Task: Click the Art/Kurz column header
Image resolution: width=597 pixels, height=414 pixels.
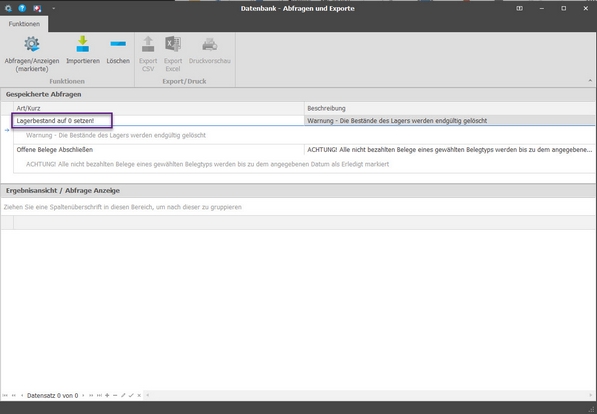Action: point(159,108)
